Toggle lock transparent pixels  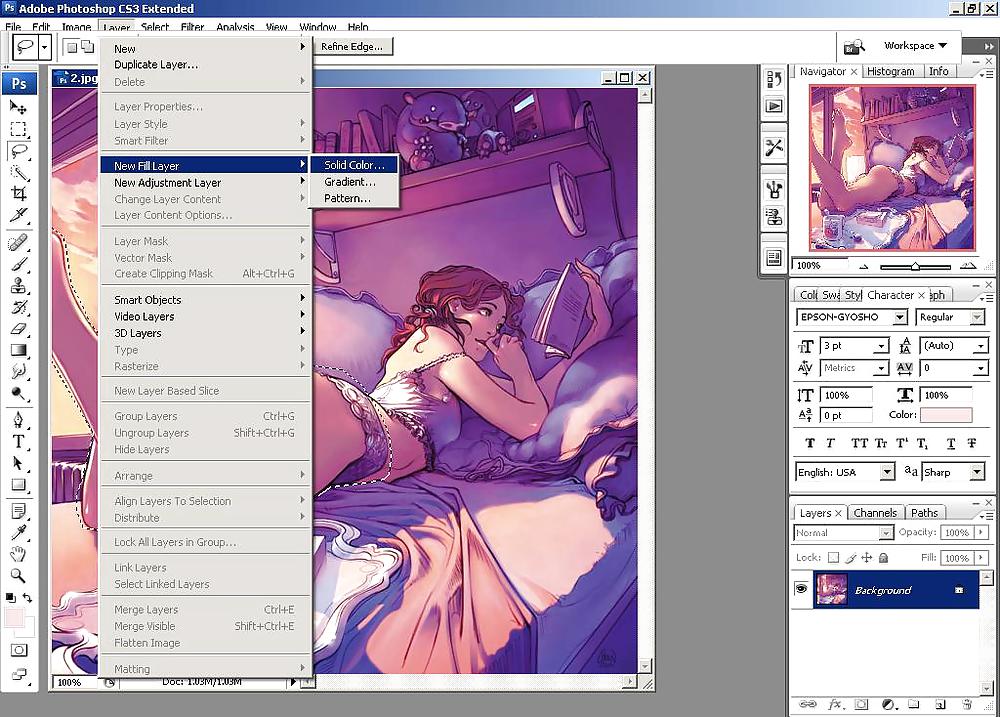833,558
